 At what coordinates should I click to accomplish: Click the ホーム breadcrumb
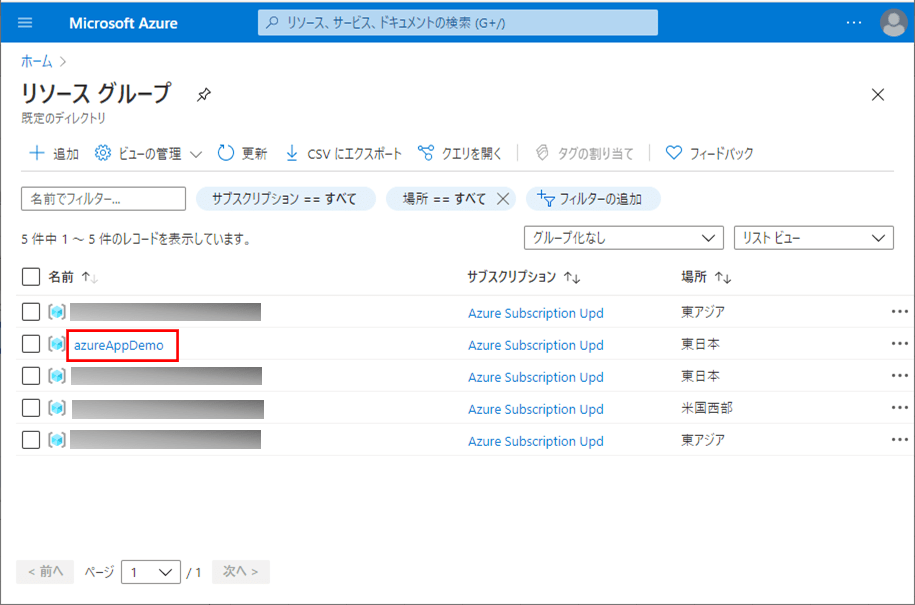[37, 61]
